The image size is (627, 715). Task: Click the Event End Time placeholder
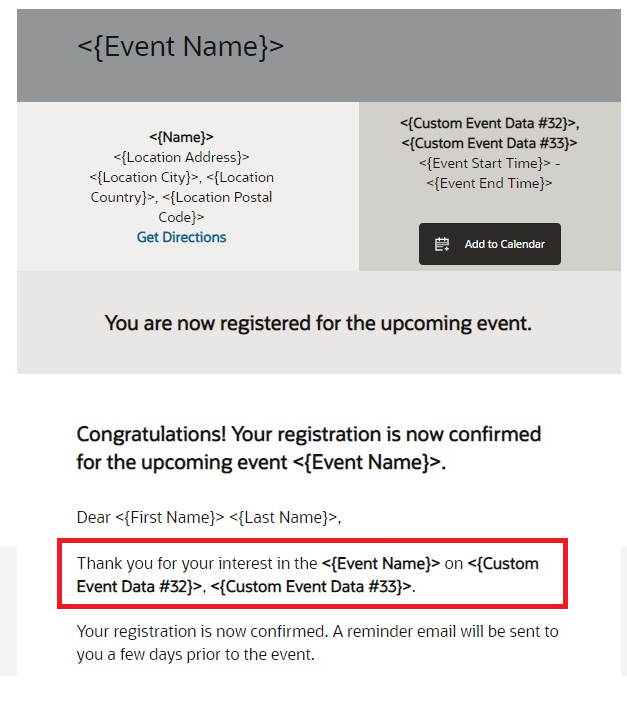click(x=489, y=183)
